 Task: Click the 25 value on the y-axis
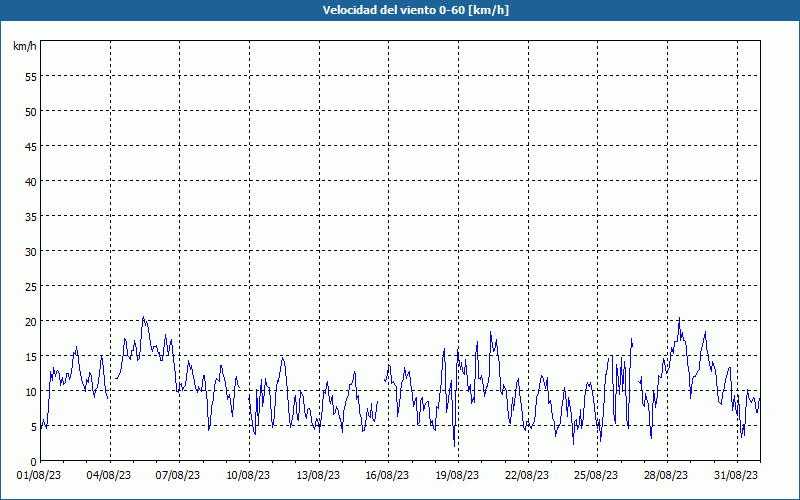click(x=31, y=286)
